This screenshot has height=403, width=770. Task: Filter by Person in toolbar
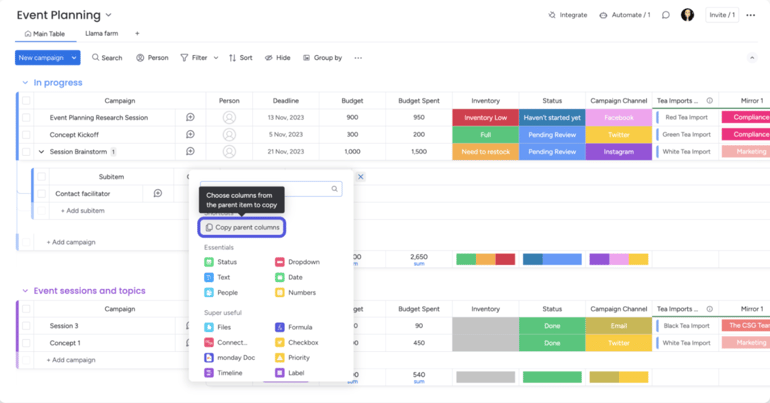(152, 58)
